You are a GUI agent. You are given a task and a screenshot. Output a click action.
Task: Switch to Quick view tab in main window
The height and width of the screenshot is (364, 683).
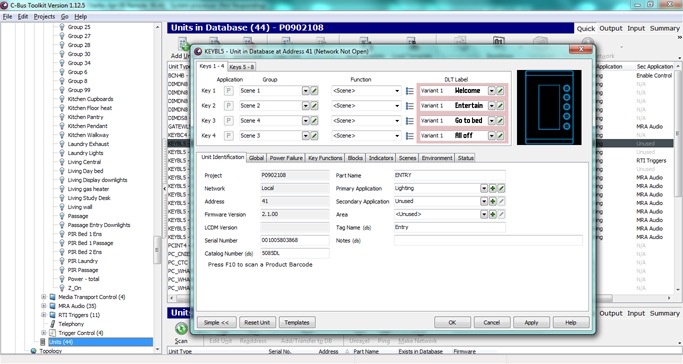pos(585,28)
